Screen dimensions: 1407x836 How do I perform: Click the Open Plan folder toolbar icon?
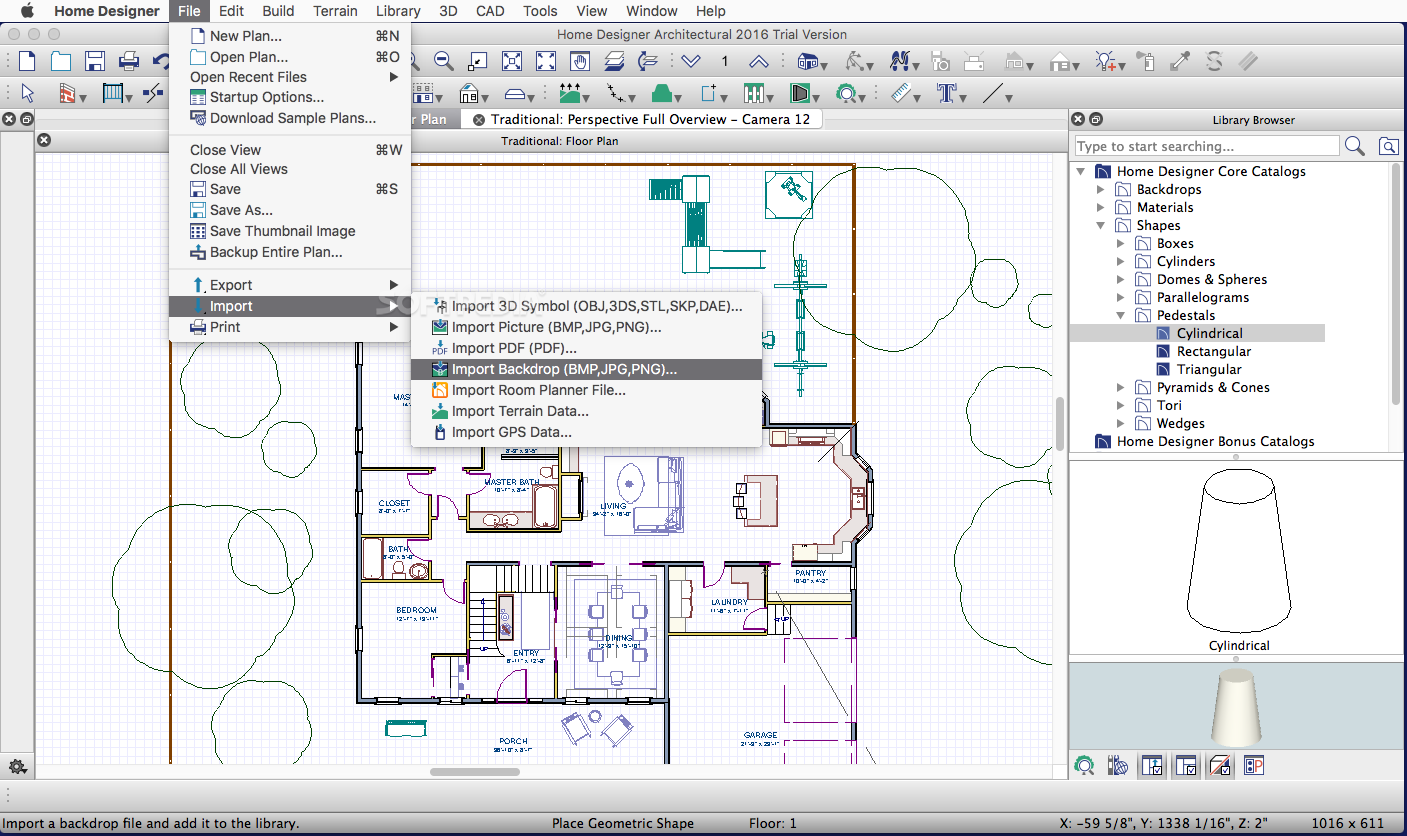point(61,61)
